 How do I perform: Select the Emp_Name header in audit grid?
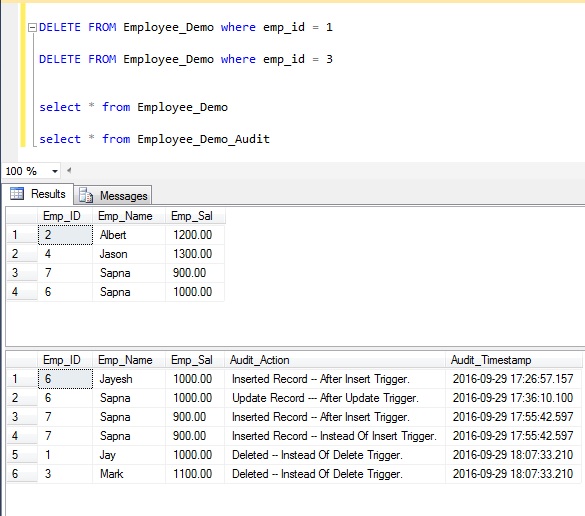point(129,360)
